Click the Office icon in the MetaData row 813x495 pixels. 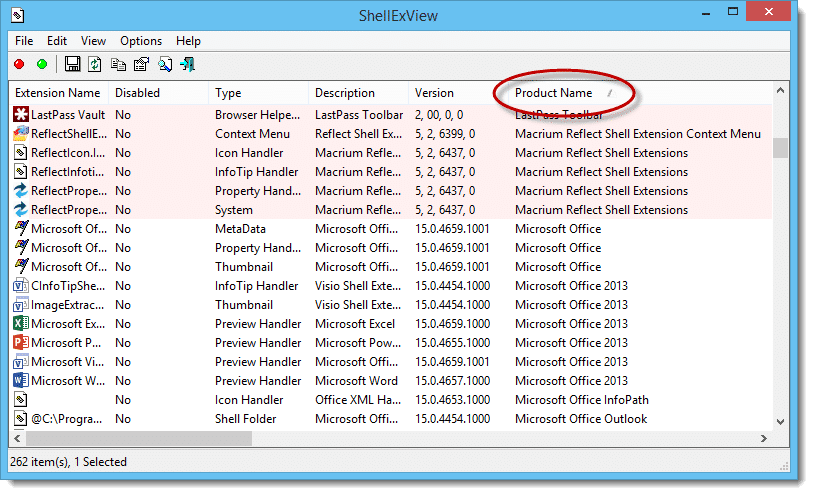point(21,229)
